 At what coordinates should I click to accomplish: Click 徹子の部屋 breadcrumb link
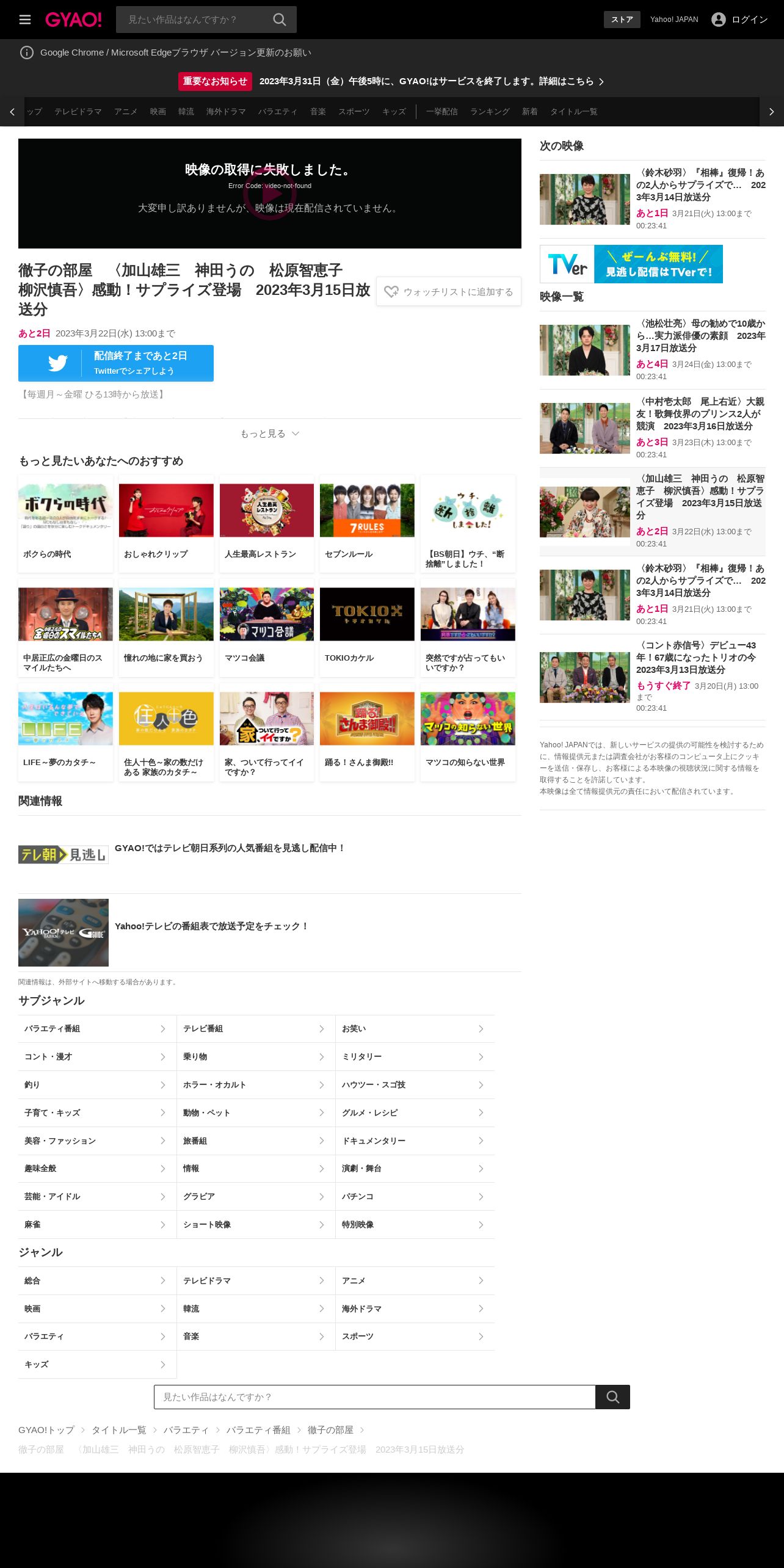click(x=330, y=1430)
